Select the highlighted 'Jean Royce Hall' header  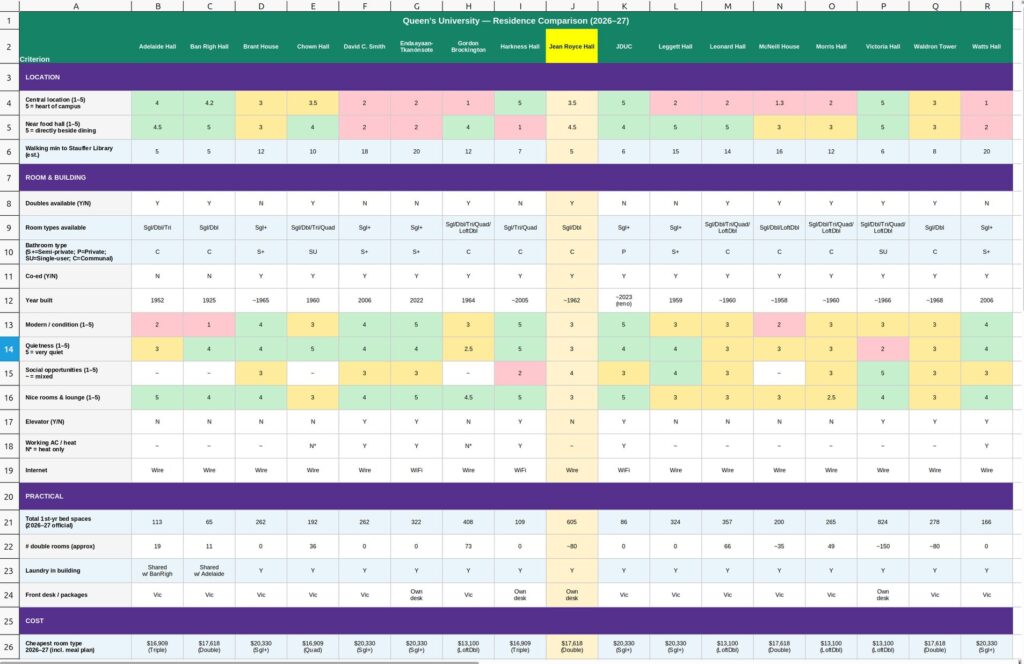tap(572, 46)
